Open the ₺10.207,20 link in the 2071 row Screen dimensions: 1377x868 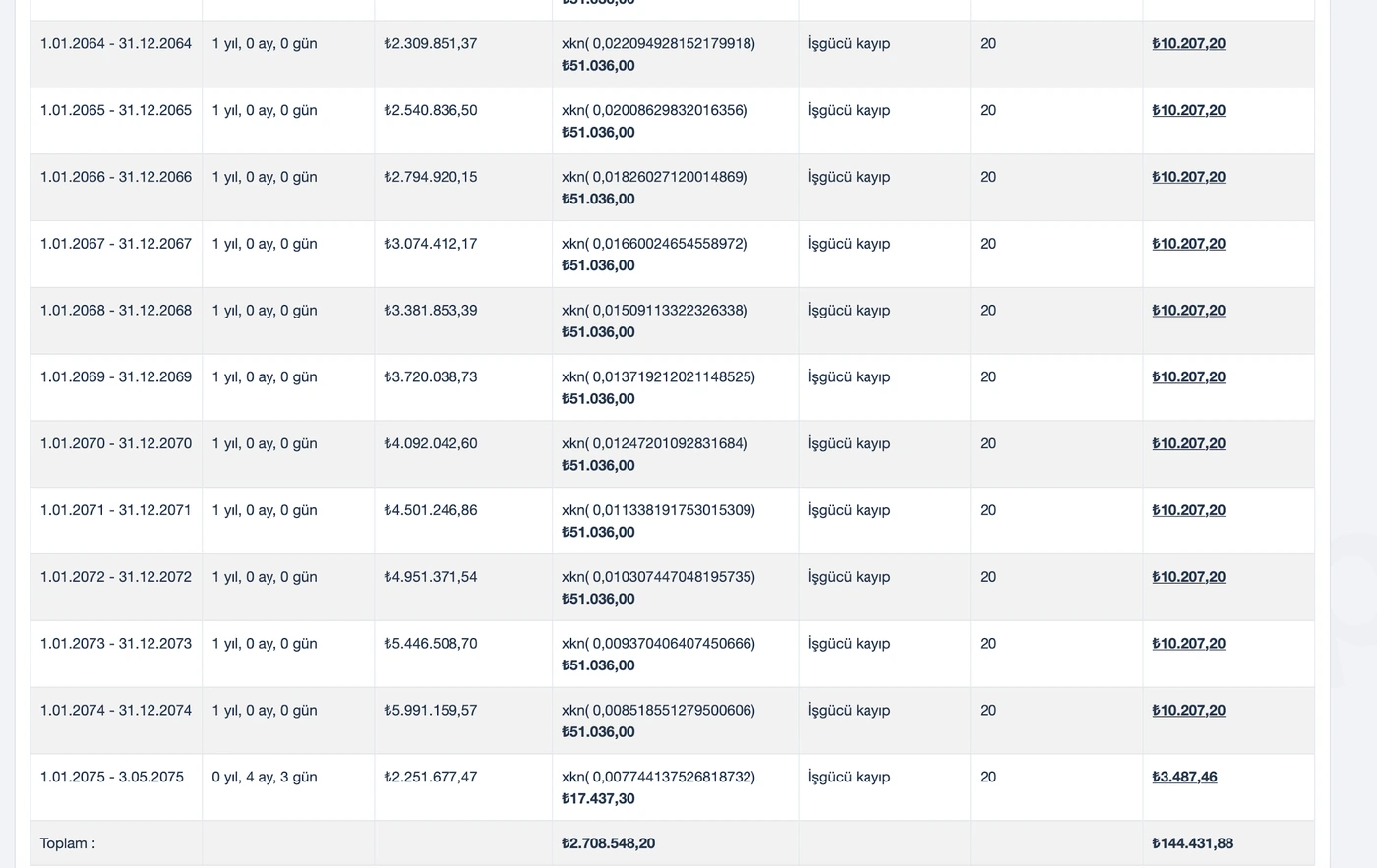tap(1188, 510)
